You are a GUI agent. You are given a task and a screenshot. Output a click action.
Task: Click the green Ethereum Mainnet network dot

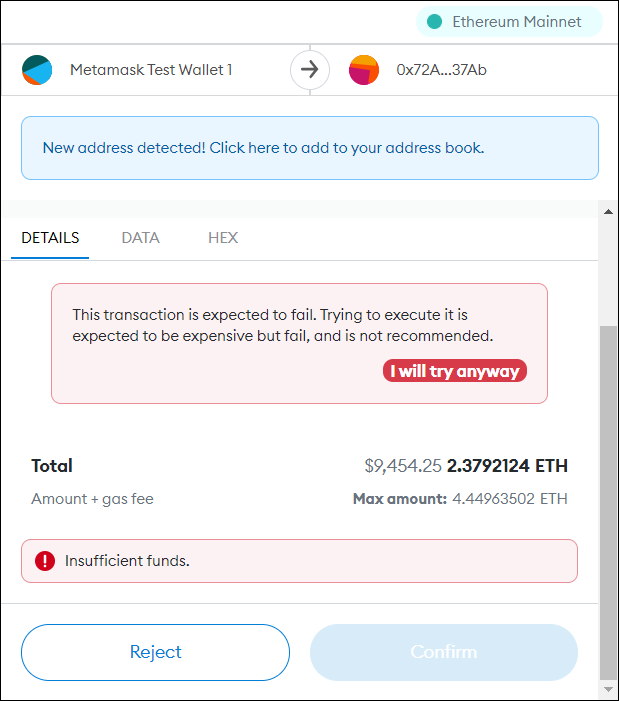(435, 21)
